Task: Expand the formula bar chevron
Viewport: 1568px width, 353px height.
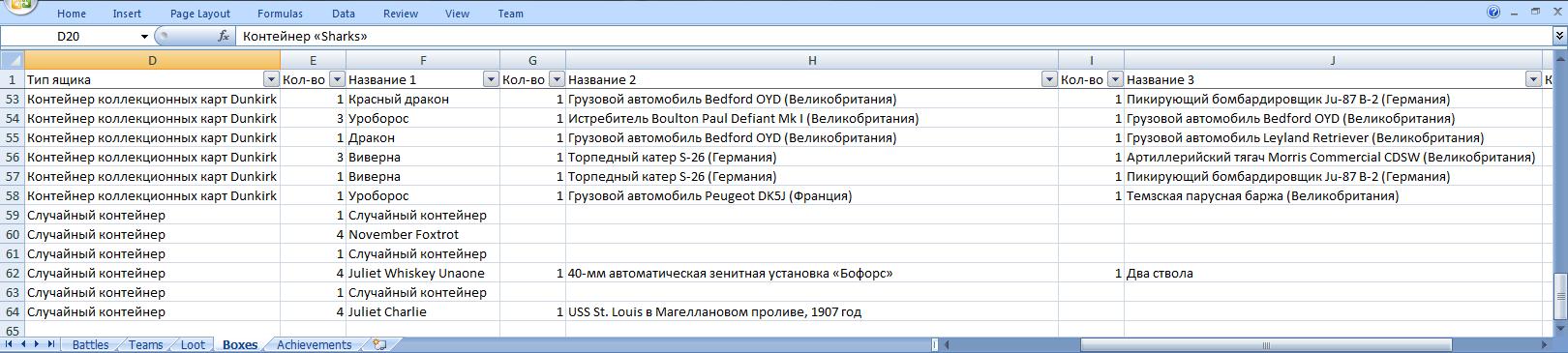Action: coord(1559,36)
